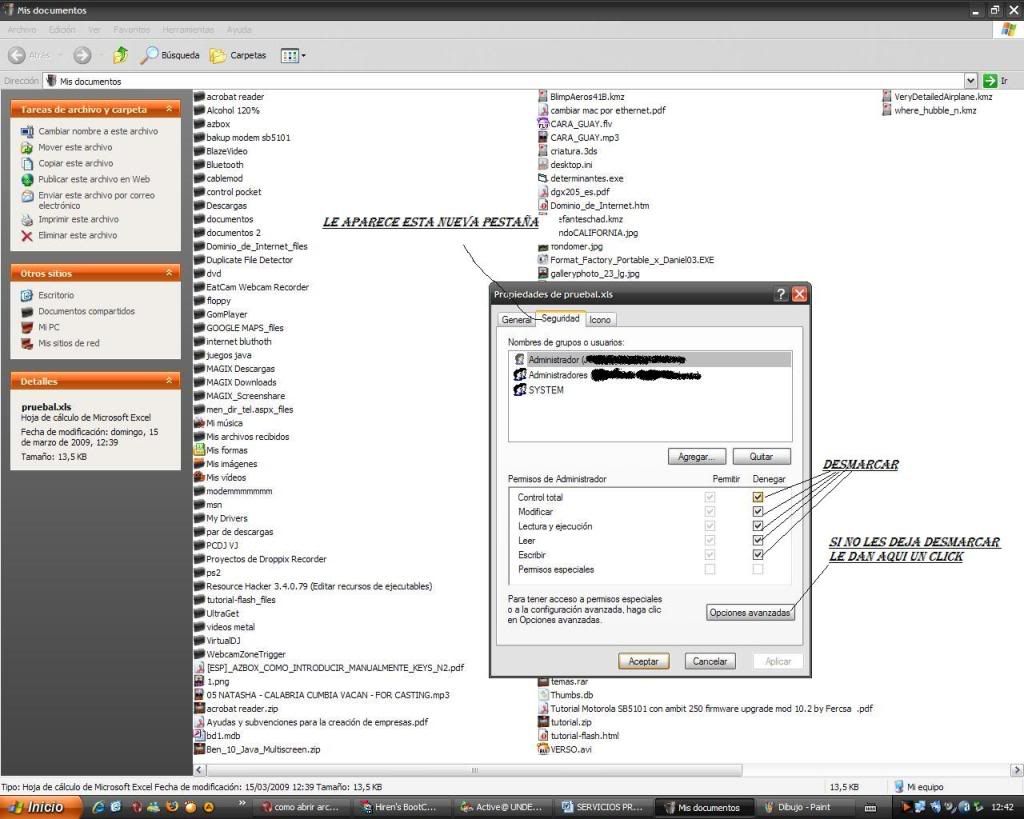Open the Ayuda menu
The height and width of the screenshot is (819, 1024).
tap(239, 29)
